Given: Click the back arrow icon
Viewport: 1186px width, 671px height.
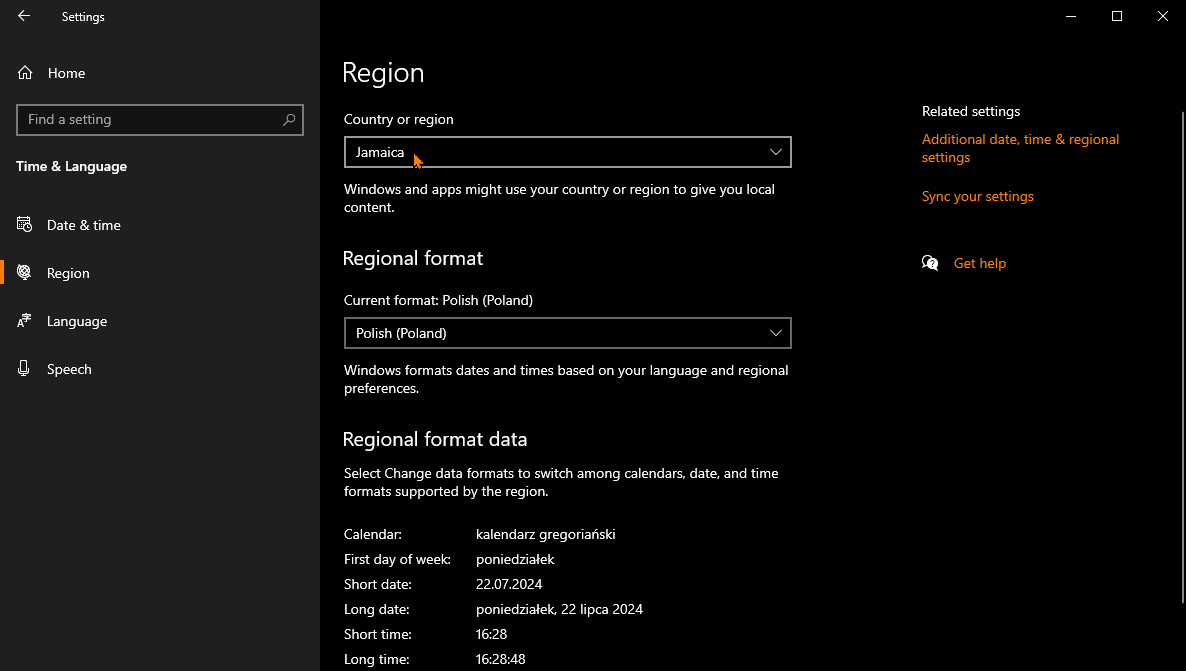Looking at the screenshot, I should pyautogui.click(x=24, y=16).
